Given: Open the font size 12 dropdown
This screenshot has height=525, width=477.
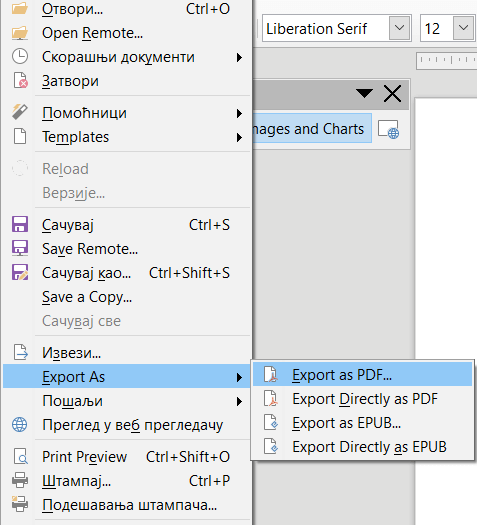Looking at the screenshot, I should coord(463,28).
